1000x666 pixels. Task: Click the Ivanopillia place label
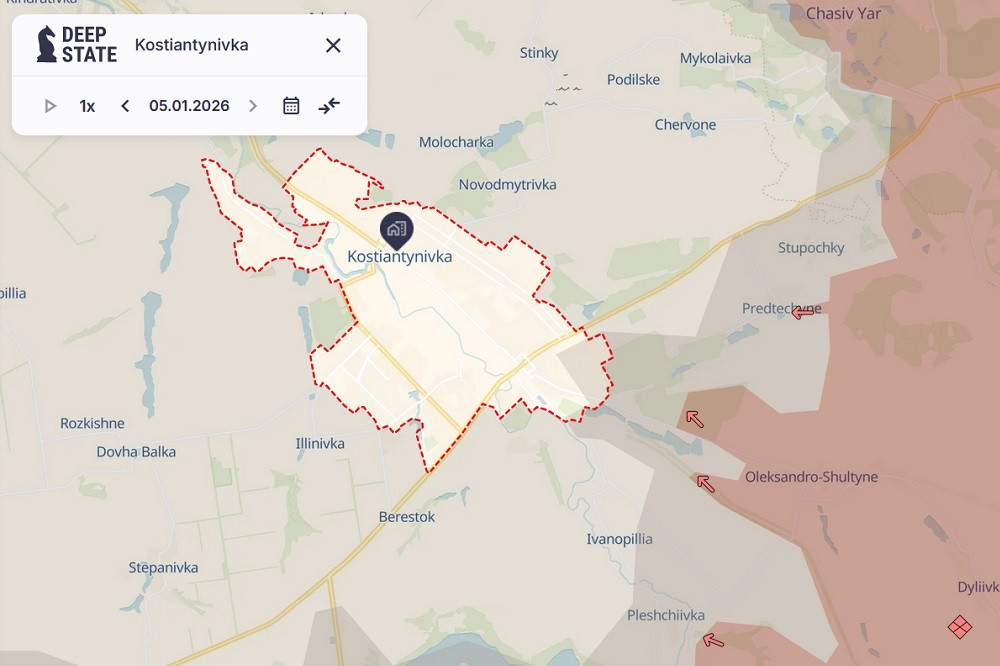click(x=619, y=540)
